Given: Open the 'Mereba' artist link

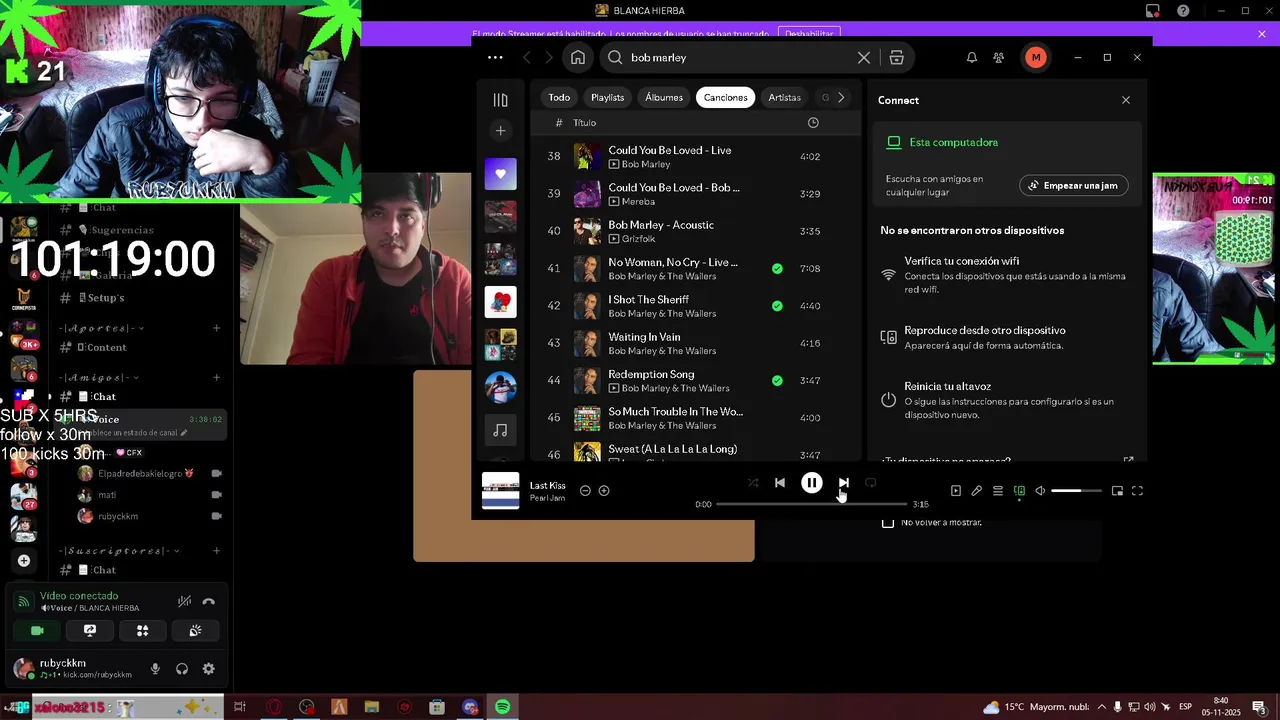Looking at the screenshot, I should point(640,201).
